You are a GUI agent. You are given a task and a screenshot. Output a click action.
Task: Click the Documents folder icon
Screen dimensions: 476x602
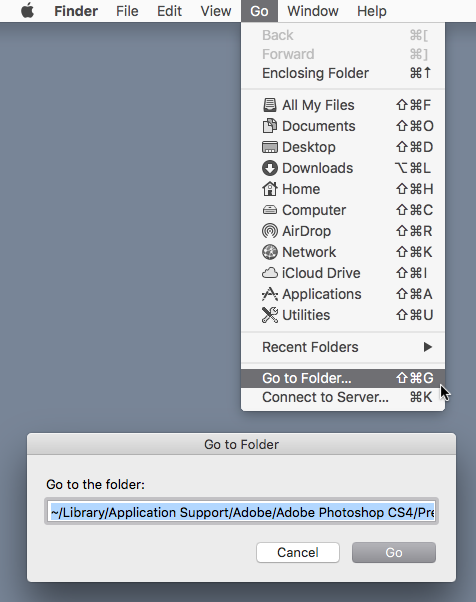point(269,126)
